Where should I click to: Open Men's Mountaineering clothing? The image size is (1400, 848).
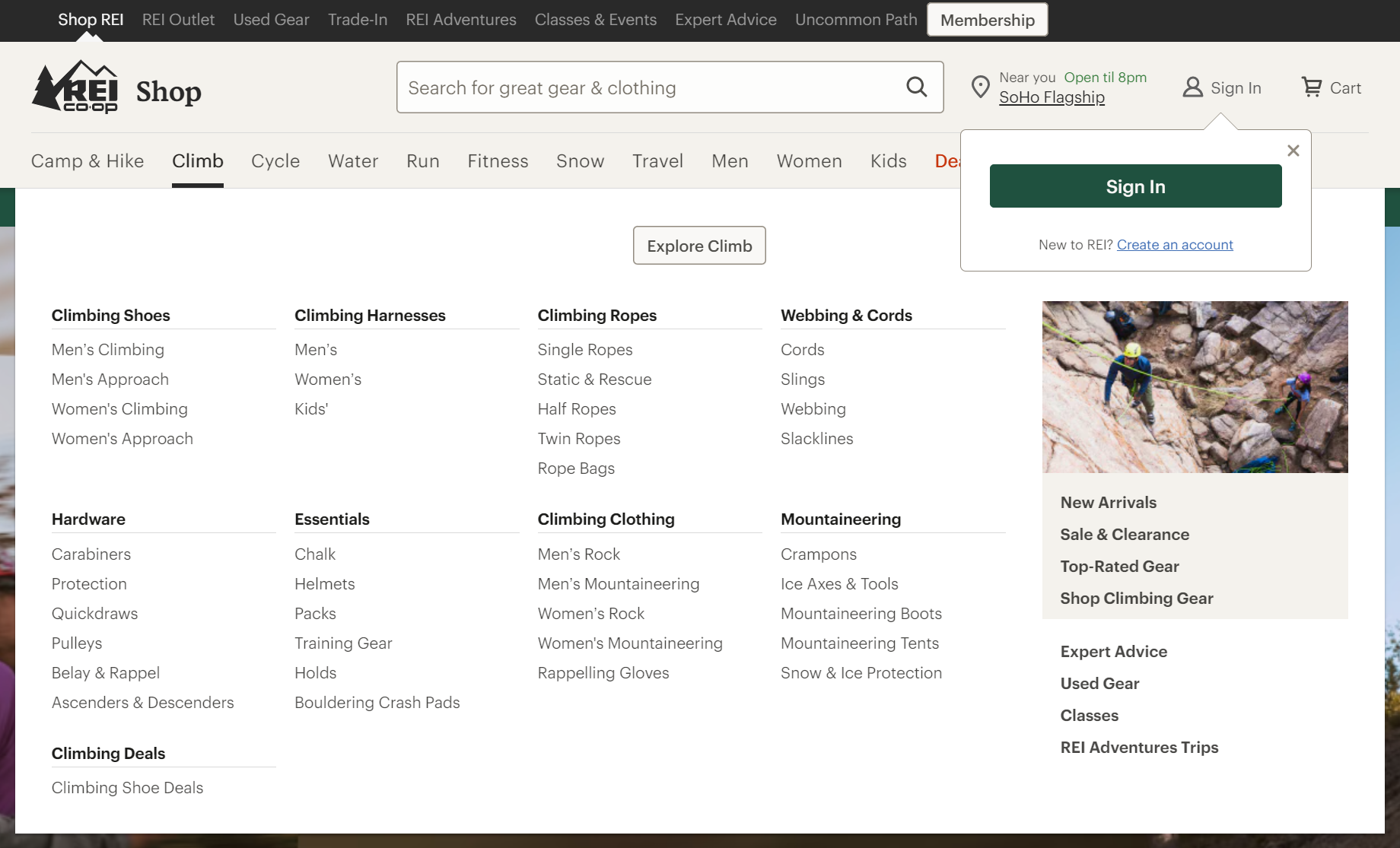pos(619,584)
